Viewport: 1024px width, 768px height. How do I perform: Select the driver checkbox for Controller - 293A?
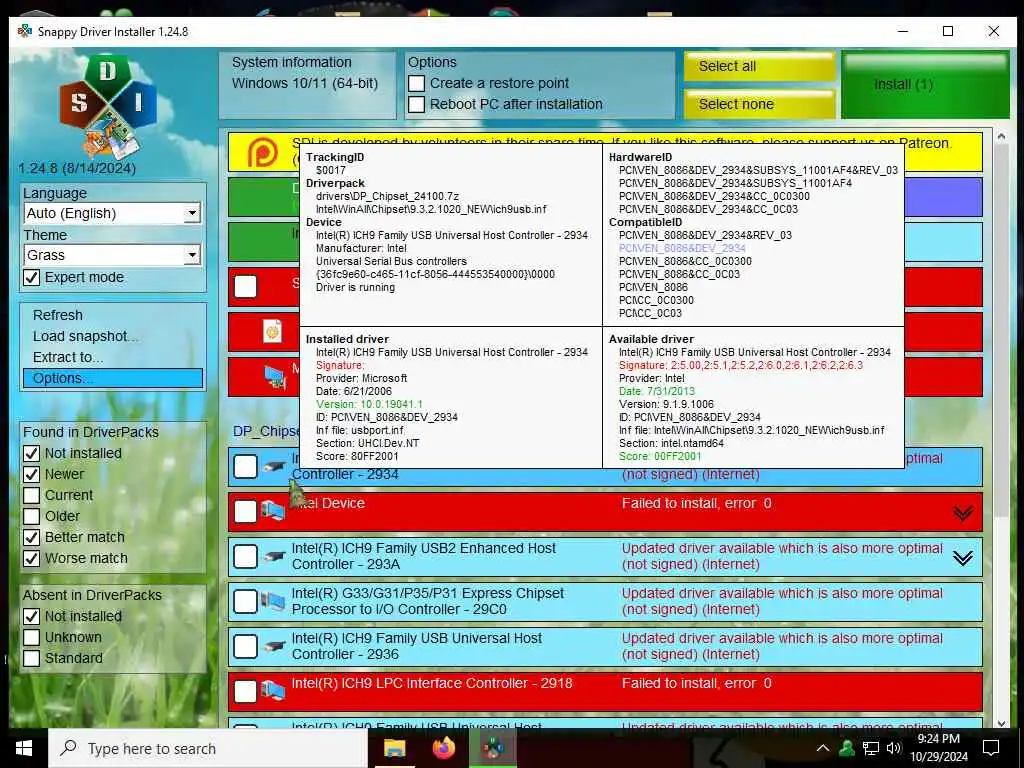point(246,556)
